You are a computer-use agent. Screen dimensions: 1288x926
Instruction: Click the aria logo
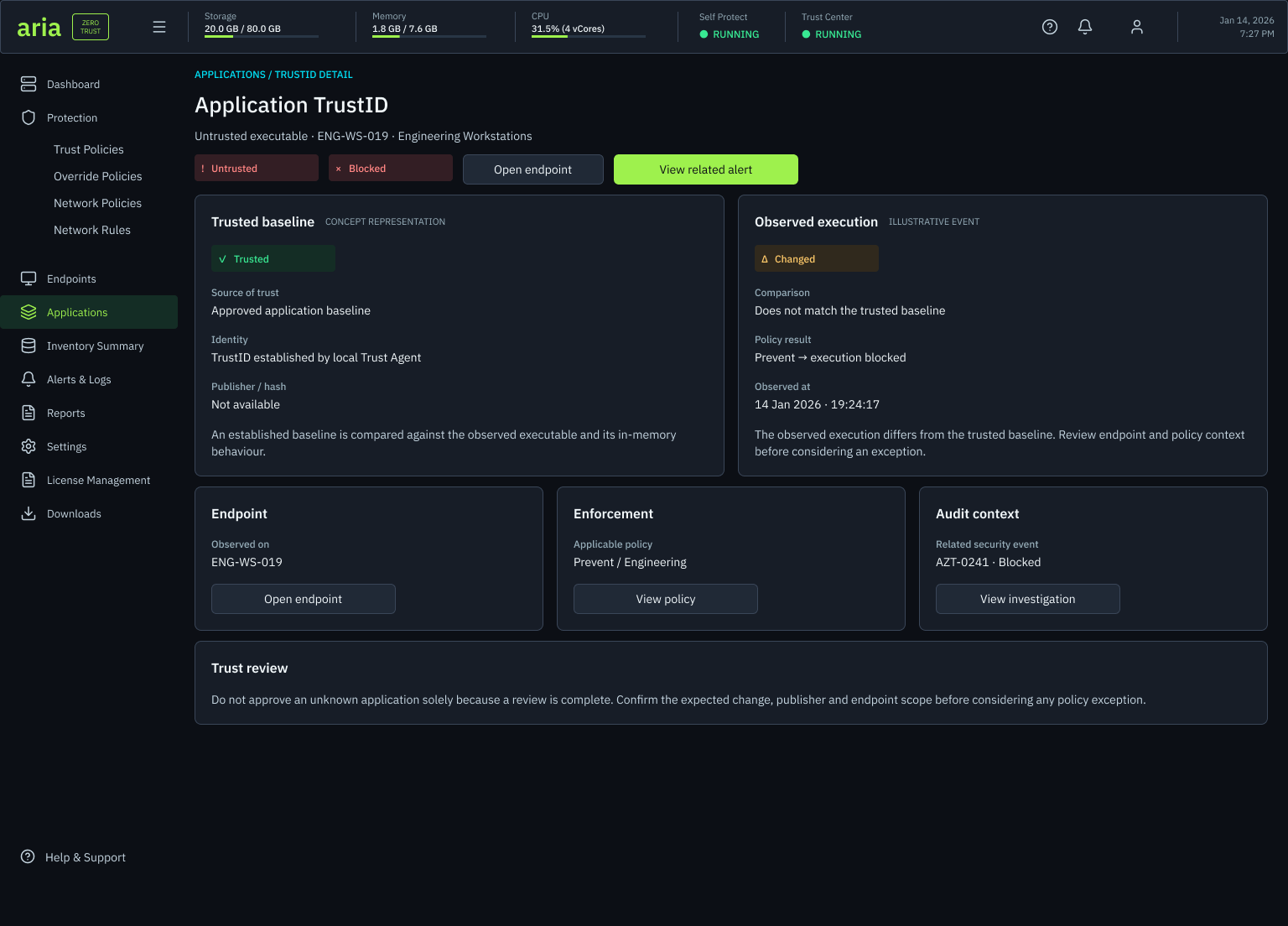click(x=39, y=28)
